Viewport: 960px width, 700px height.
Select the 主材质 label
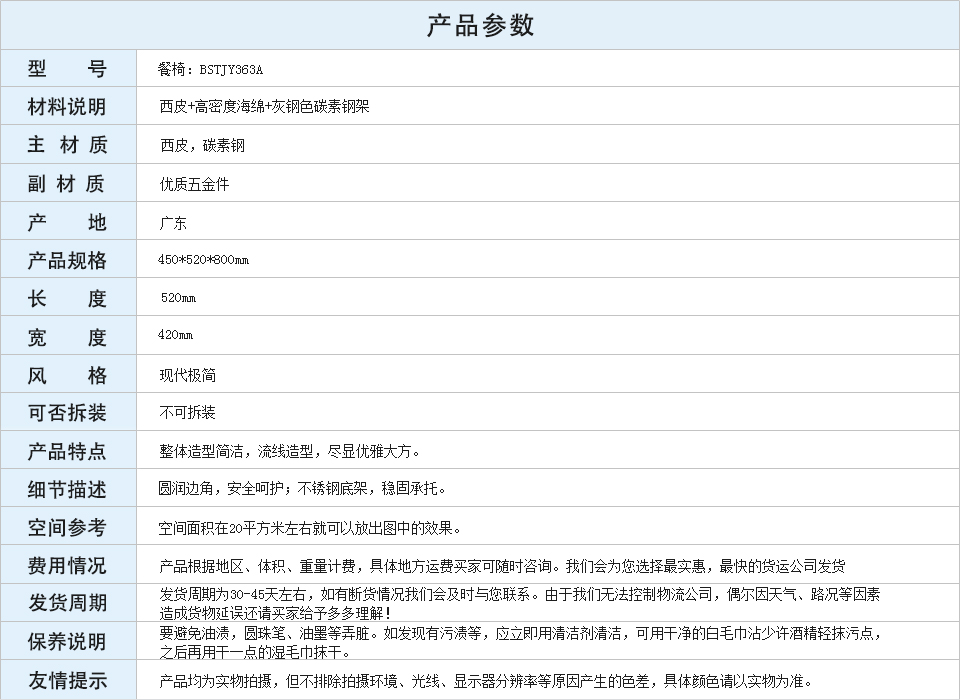tap(67, 145)
